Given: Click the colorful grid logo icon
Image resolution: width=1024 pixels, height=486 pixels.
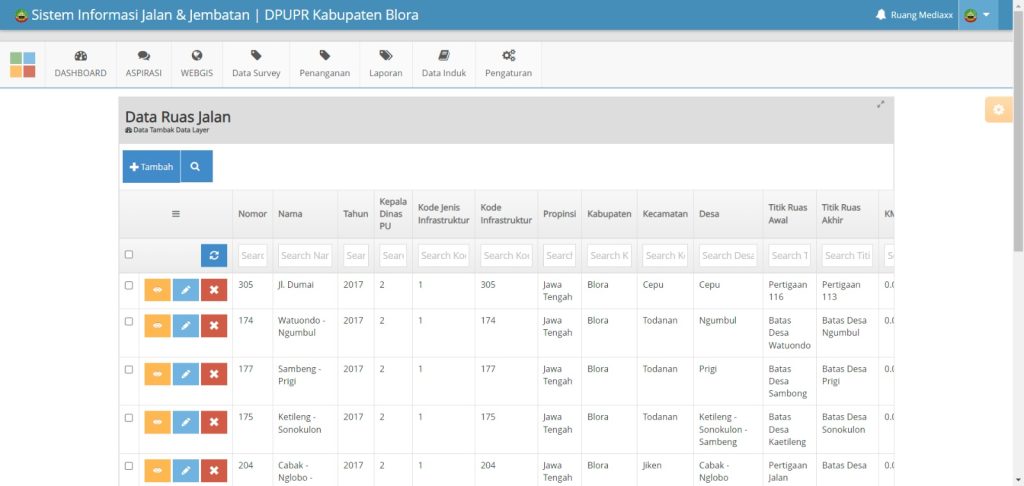Looking at the screenshot, I should click(23, 65).
